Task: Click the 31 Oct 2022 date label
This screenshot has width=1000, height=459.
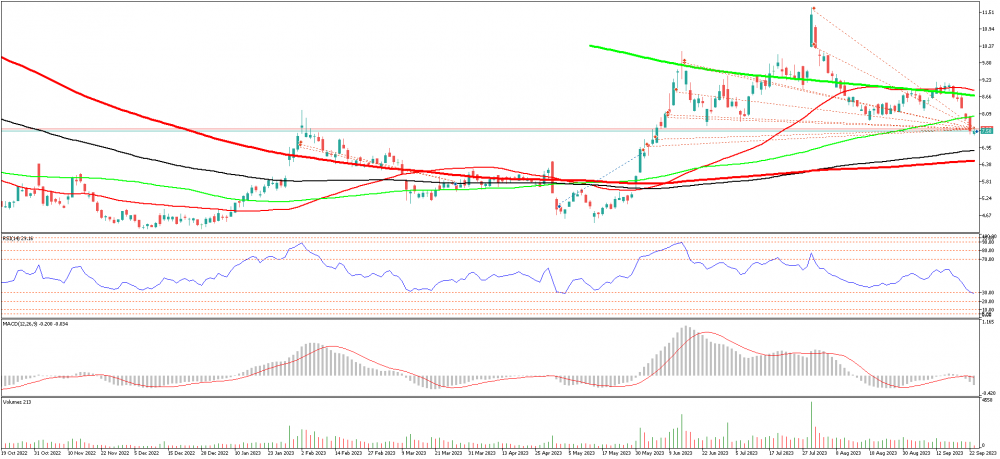Action: (x=48, y=453)
